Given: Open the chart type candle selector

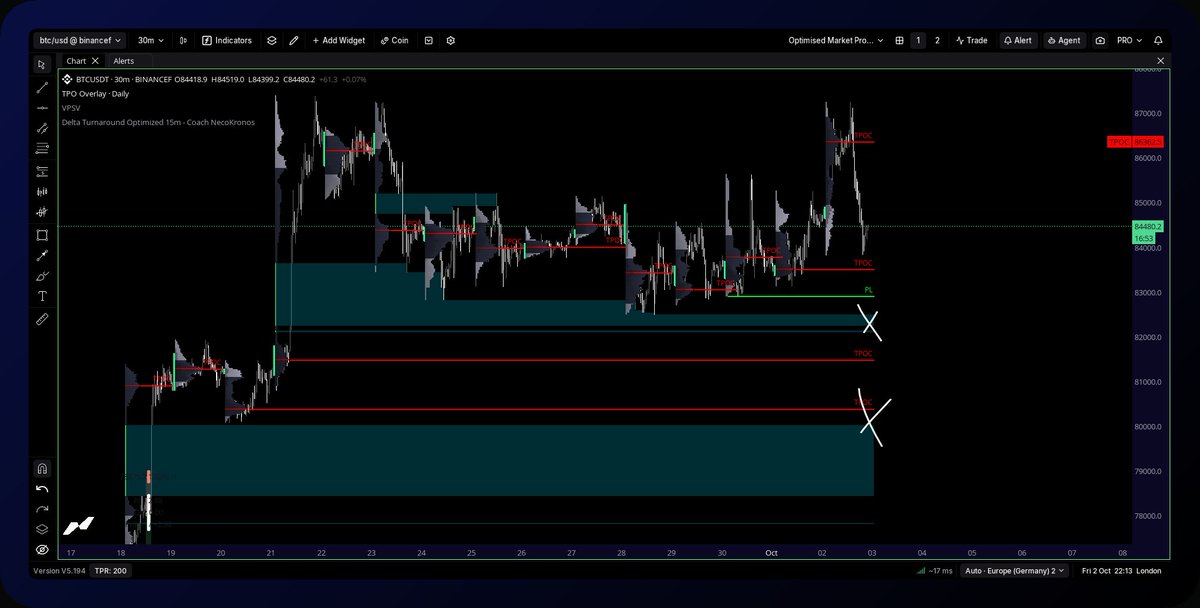Looking at the screenshot, I should point(183,41).
